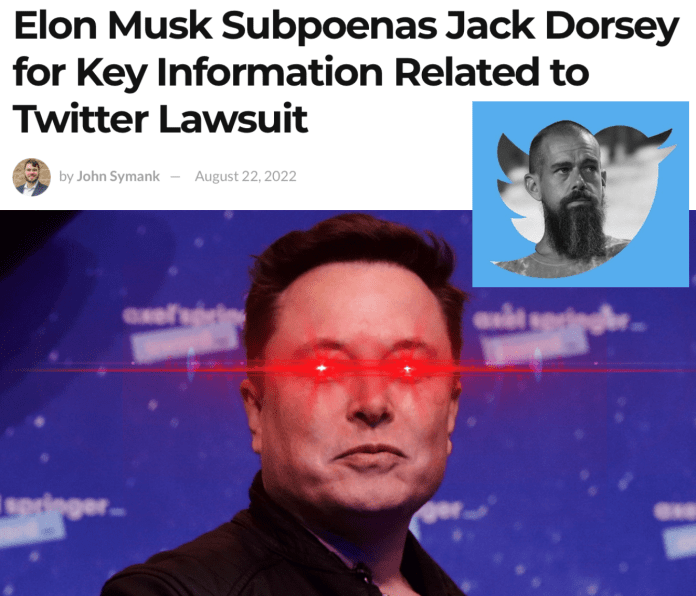The height and width of the screenshot is (596, 696).
Task: Click the partial logo at lower right edge
Action: (675, 509)
